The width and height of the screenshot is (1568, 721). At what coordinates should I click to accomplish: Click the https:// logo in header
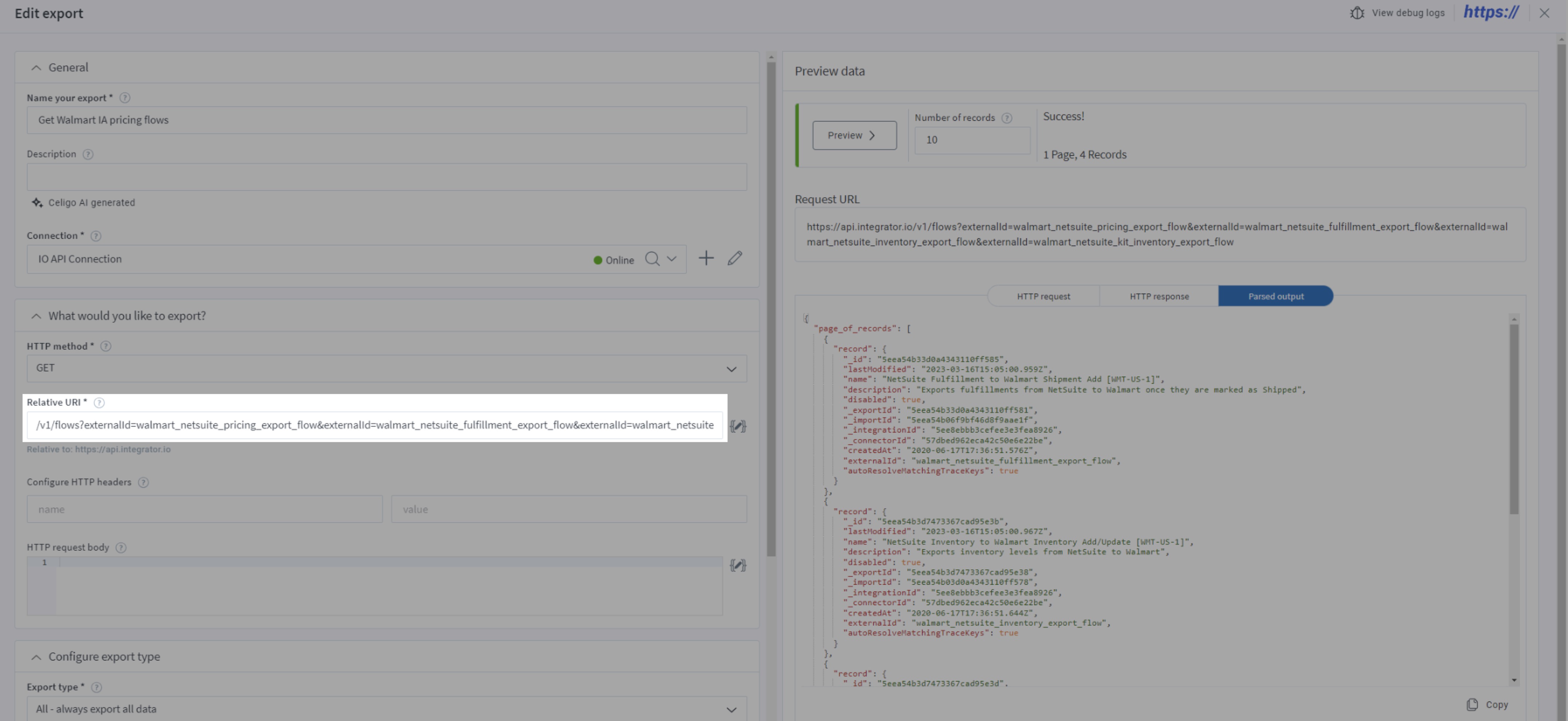(1491, 12)
